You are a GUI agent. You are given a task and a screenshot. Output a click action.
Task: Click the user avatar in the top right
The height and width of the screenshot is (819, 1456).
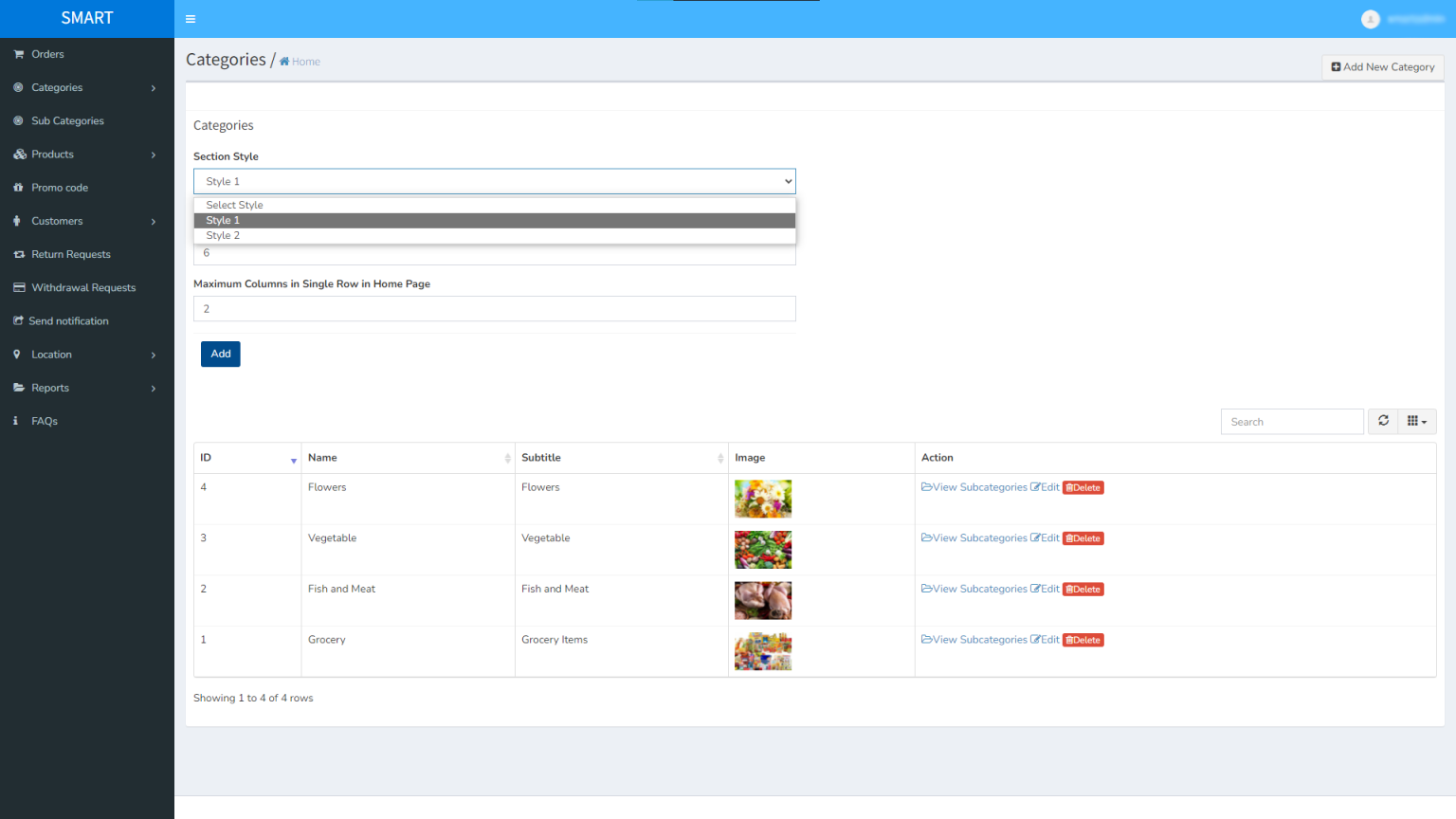pyautogui.click(x=1371, y=18)
